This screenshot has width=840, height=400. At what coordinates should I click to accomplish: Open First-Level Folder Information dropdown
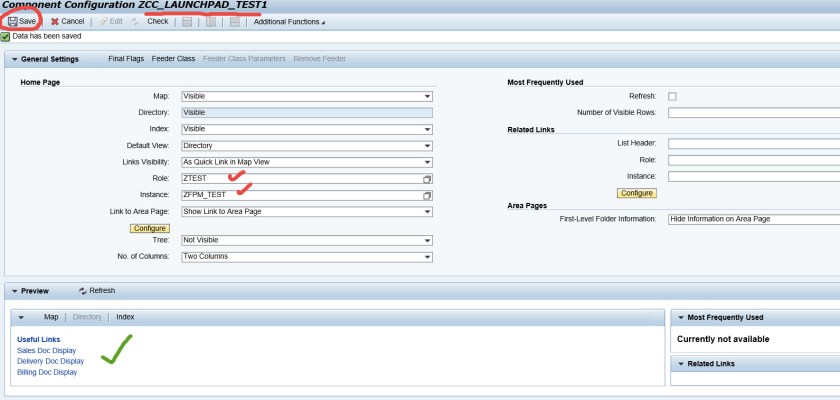coord(754,219)
